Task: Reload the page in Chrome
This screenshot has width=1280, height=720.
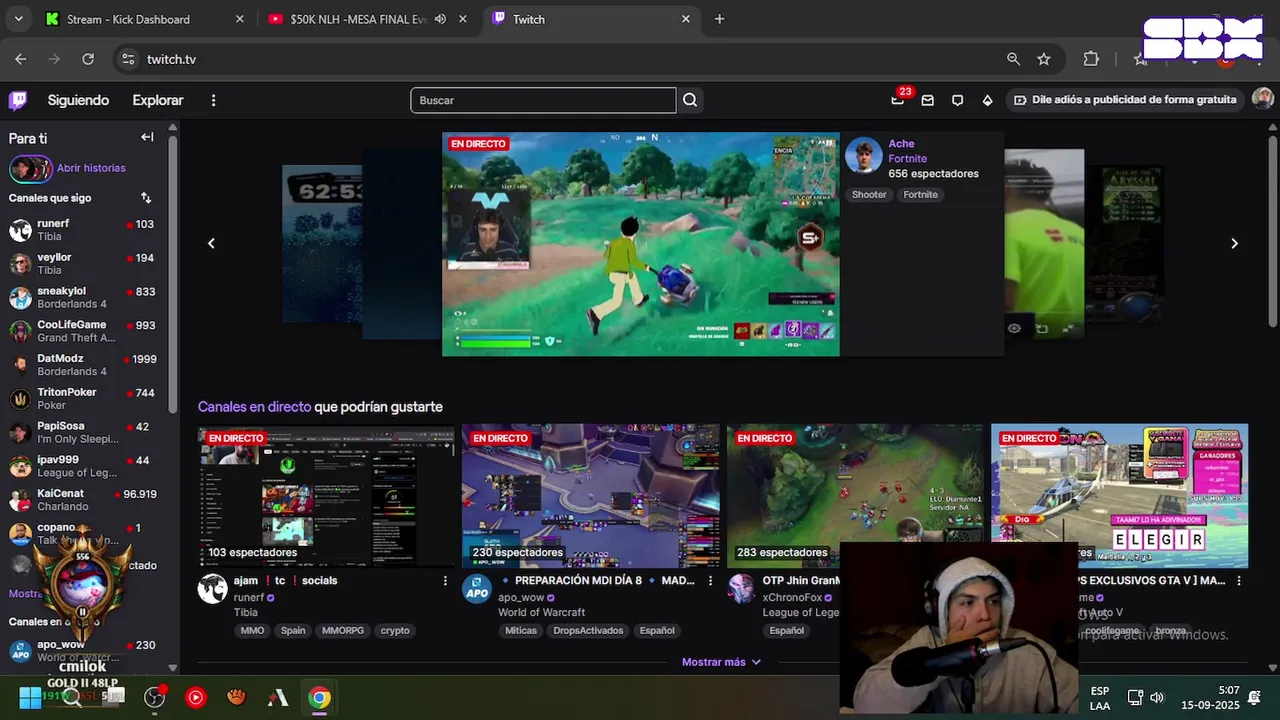Action: click(x=88, y=59)
